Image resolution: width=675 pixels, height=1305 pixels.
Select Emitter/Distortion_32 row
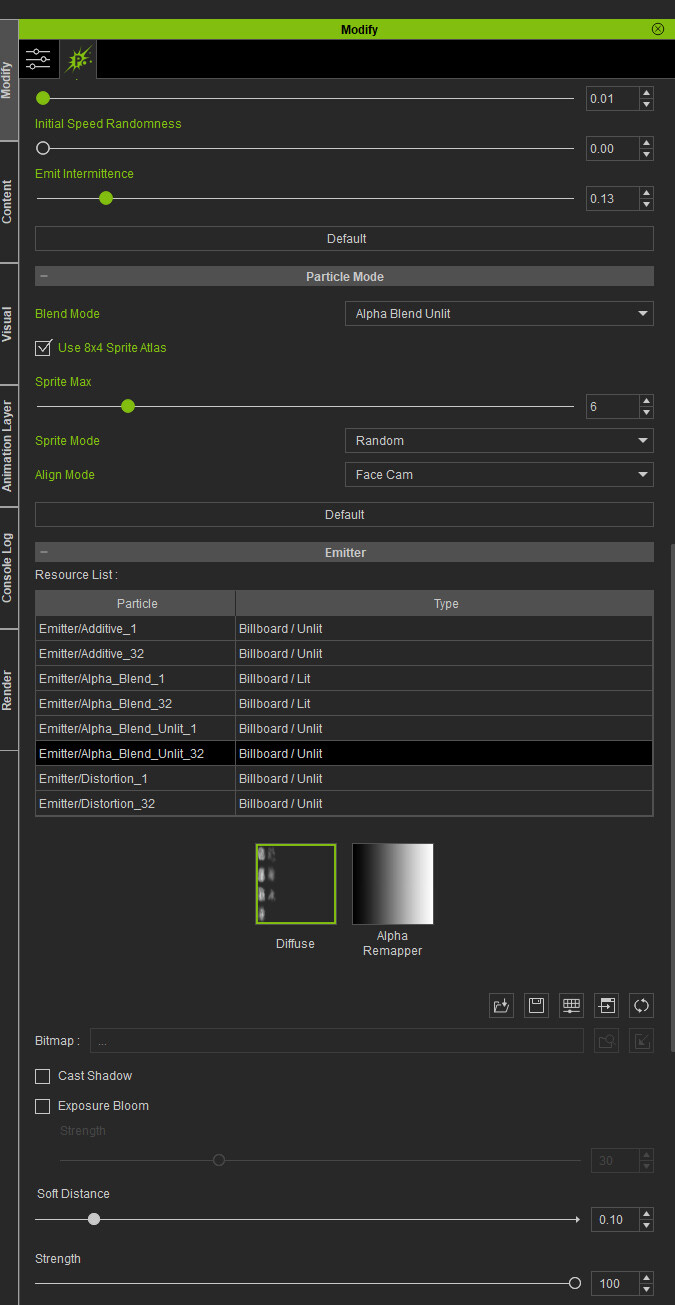pos(344,804)
